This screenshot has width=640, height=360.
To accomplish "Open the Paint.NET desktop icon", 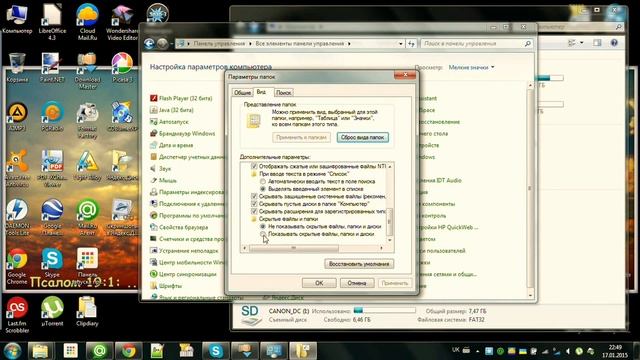I will [52, 68].
